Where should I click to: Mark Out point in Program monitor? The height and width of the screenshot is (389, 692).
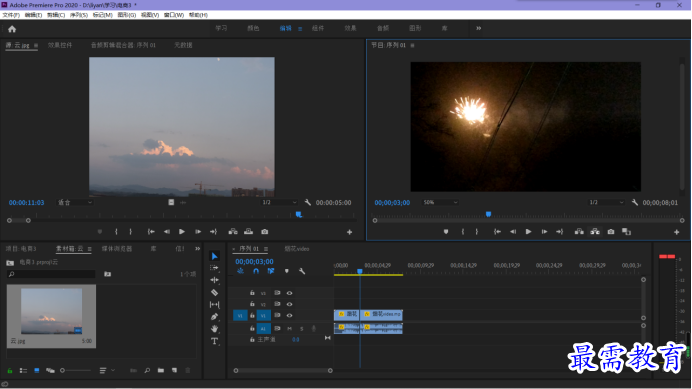[x=477, y=232]
